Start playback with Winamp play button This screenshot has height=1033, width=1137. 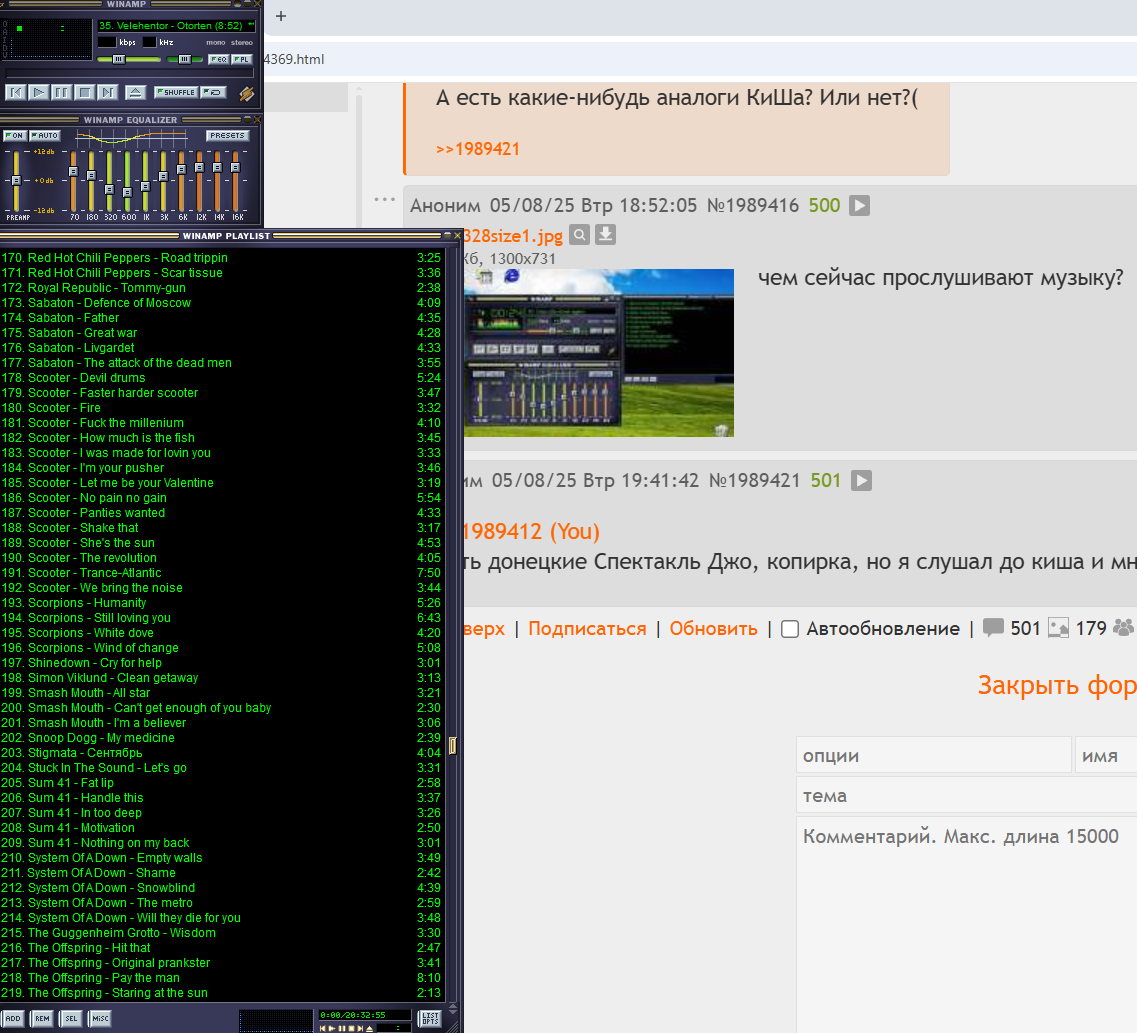tap(39, 92)
